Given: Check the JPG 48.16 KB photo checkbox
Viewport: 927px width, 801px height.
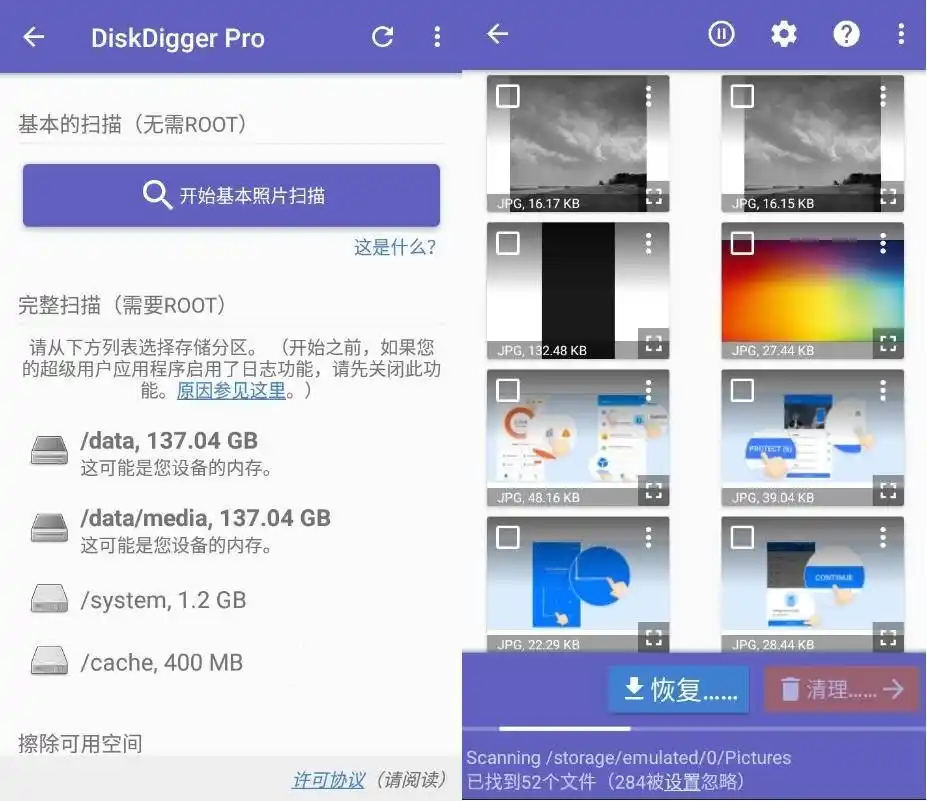Looking at the screenshot, I should (508, 390).
